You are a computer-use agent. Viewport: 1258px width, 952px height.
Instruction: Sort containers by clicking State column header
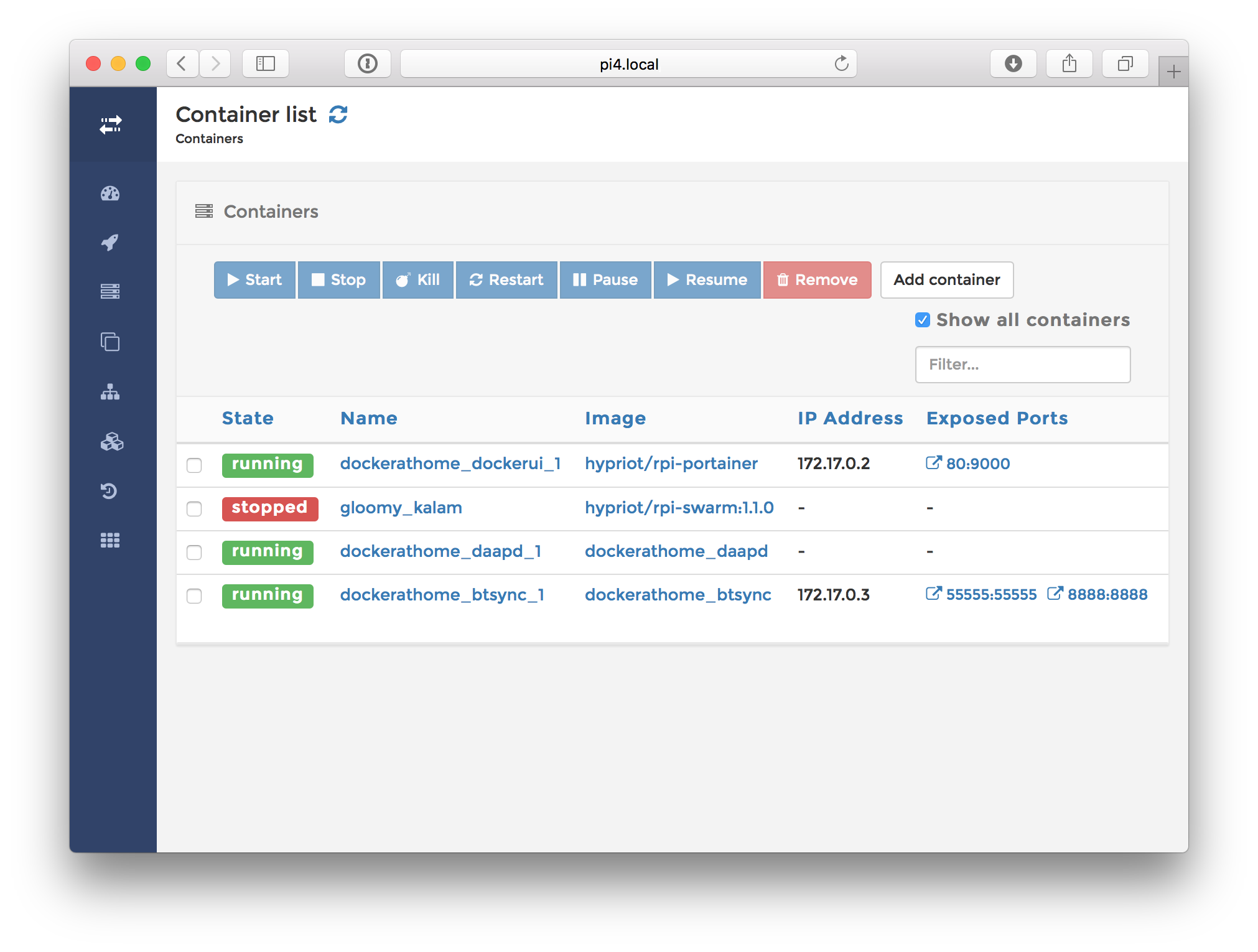coord(247,418)
